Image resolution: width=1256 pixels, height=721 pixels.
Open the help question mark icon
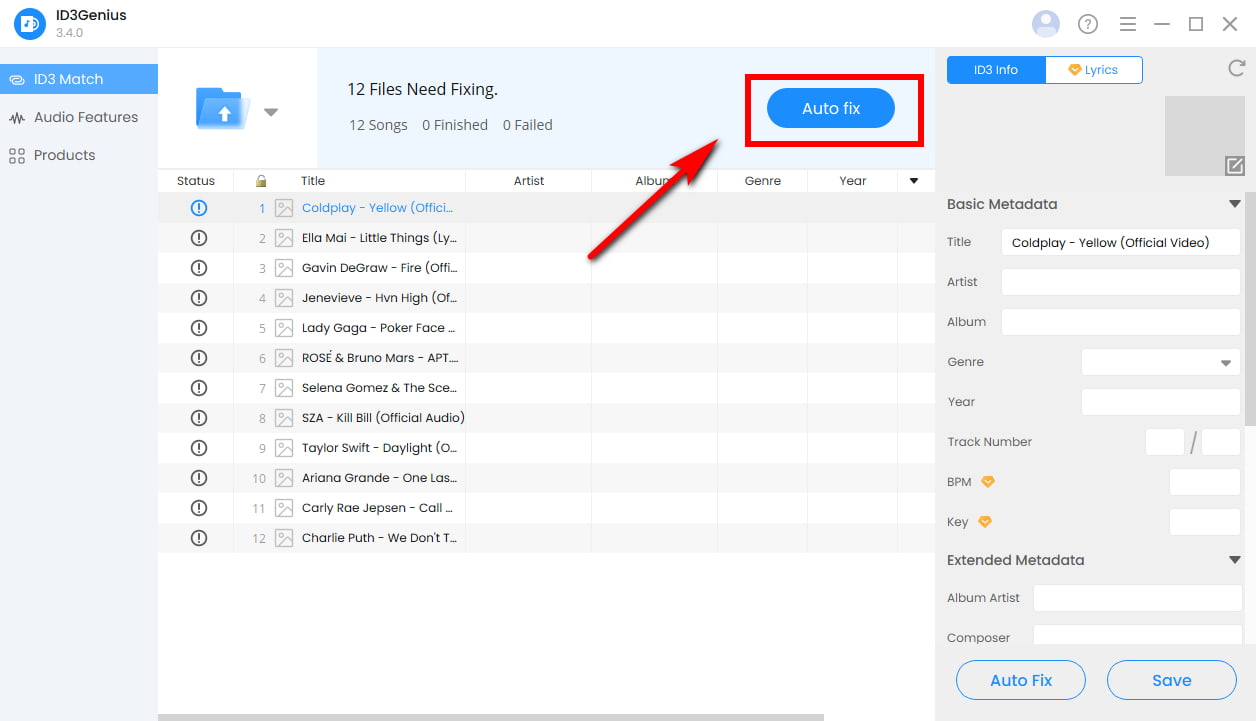(x=1088, y=24)
